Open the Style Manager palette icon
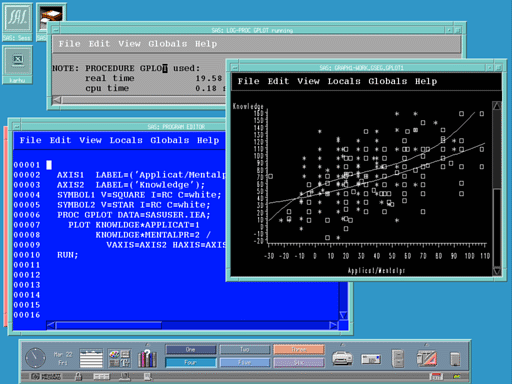The height and width of the screenshot is (384, 512). (x=120, y=359)
